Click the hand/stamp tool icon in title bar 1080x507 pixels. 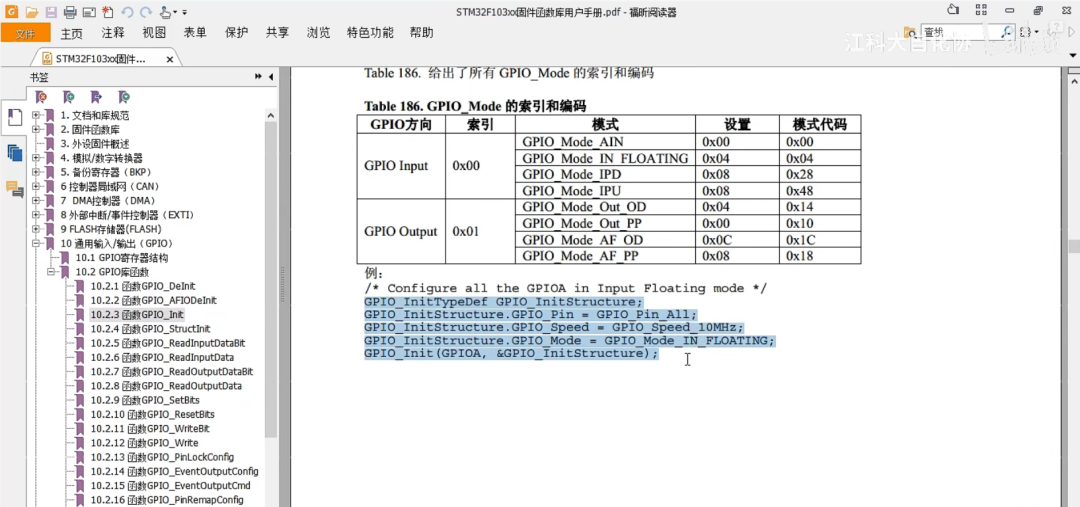point(165,12)
